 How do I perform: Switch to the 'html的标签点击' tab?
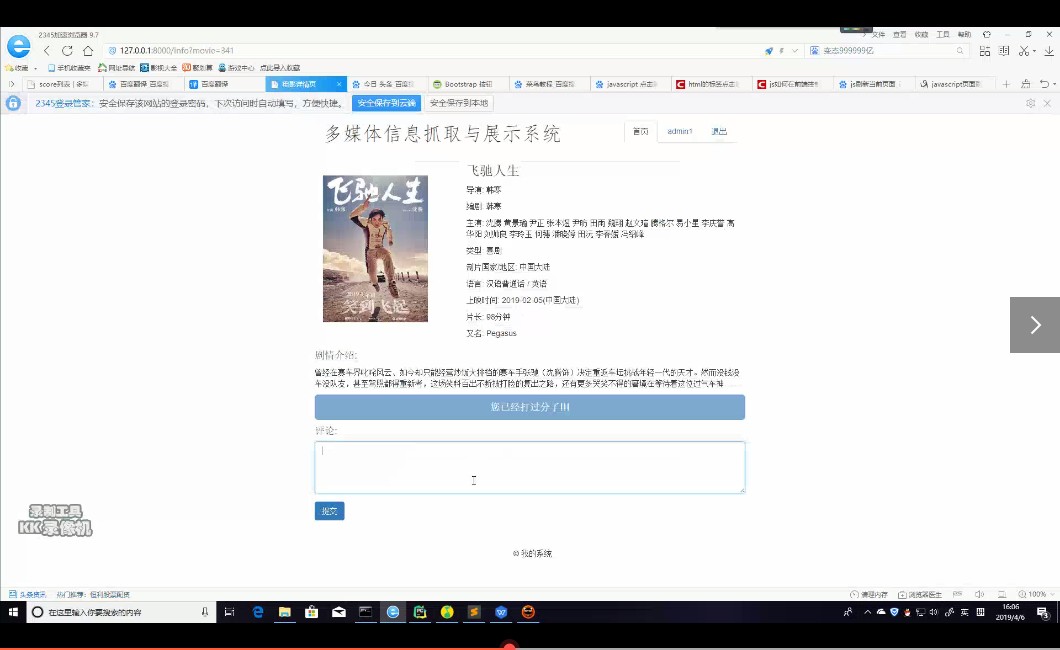click(711, 84)
